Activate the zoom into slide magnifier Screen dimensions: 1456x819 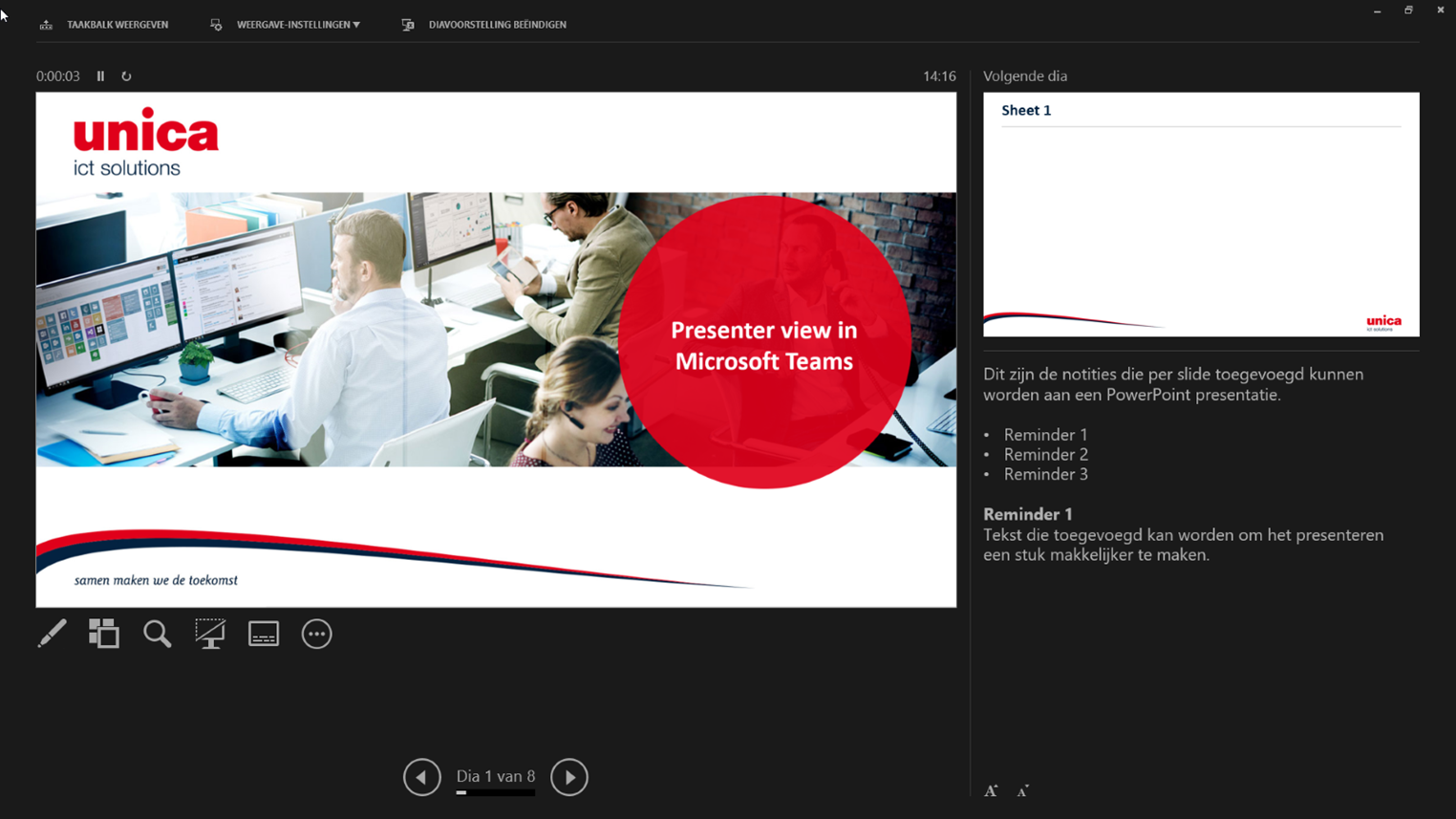click(157, 634)
